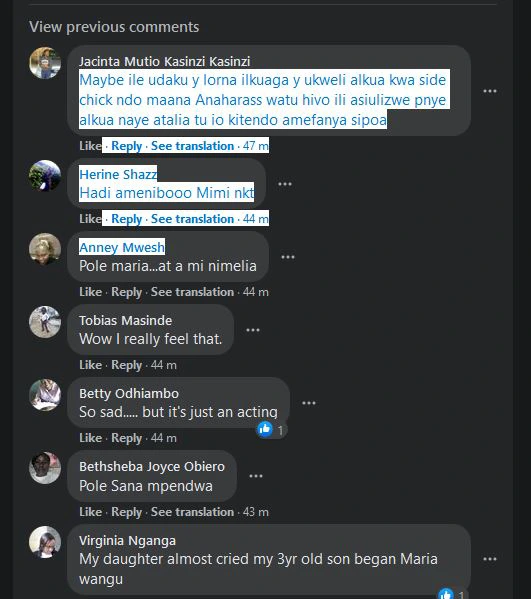Image resolution: width=531 pixels, height=599 pixels.
Task: Like Betty Odhiambo's comment
Action: (91, 438)
